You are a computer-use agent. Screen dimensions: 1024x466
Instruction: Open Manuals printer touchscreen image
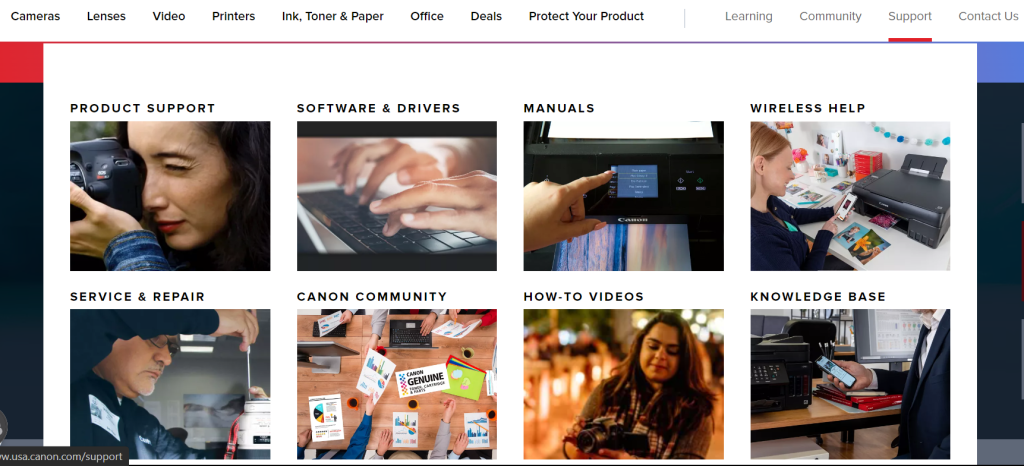[624, 196]
